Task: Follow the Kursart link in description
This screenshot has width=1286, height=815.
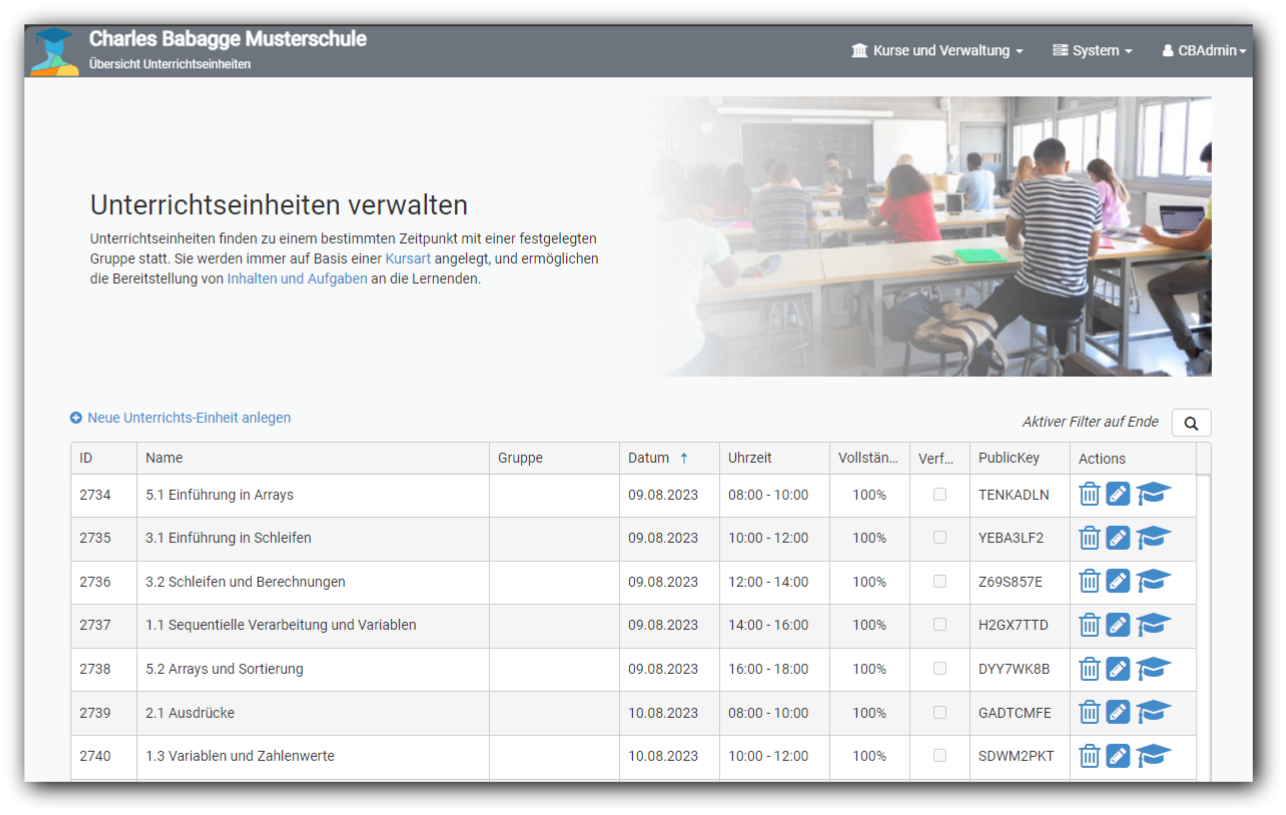Action: click(x=408, y=259)
